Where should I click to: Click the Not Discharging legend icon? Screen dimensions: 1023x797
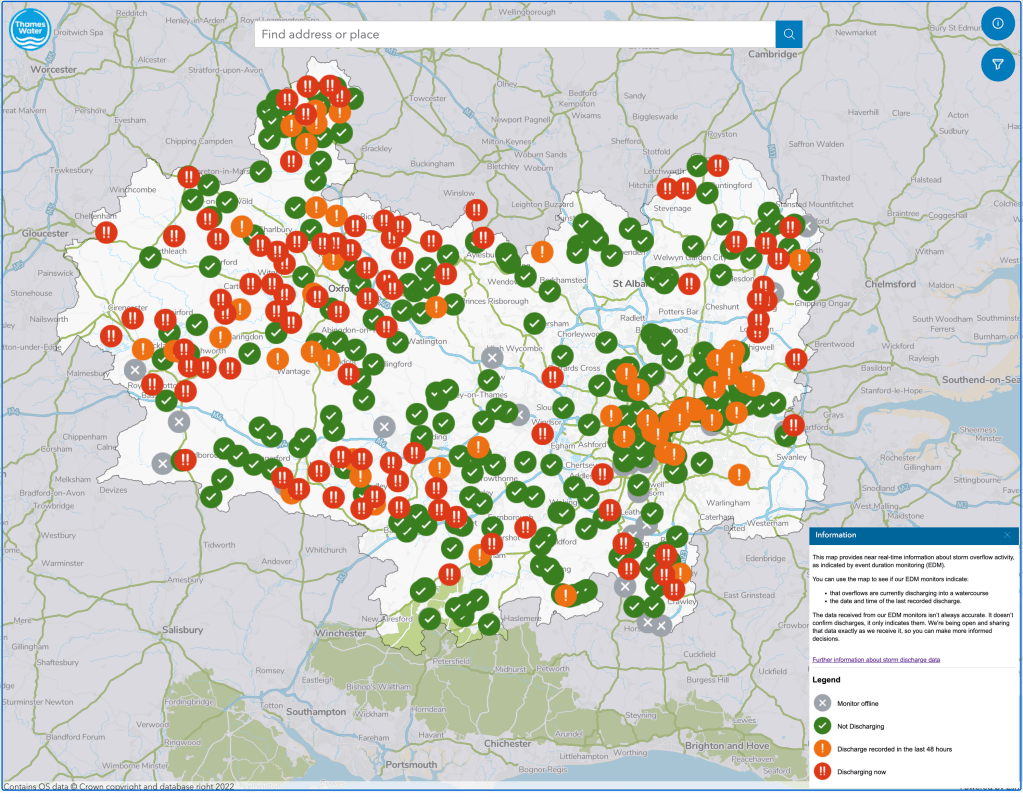pos(822,726)
